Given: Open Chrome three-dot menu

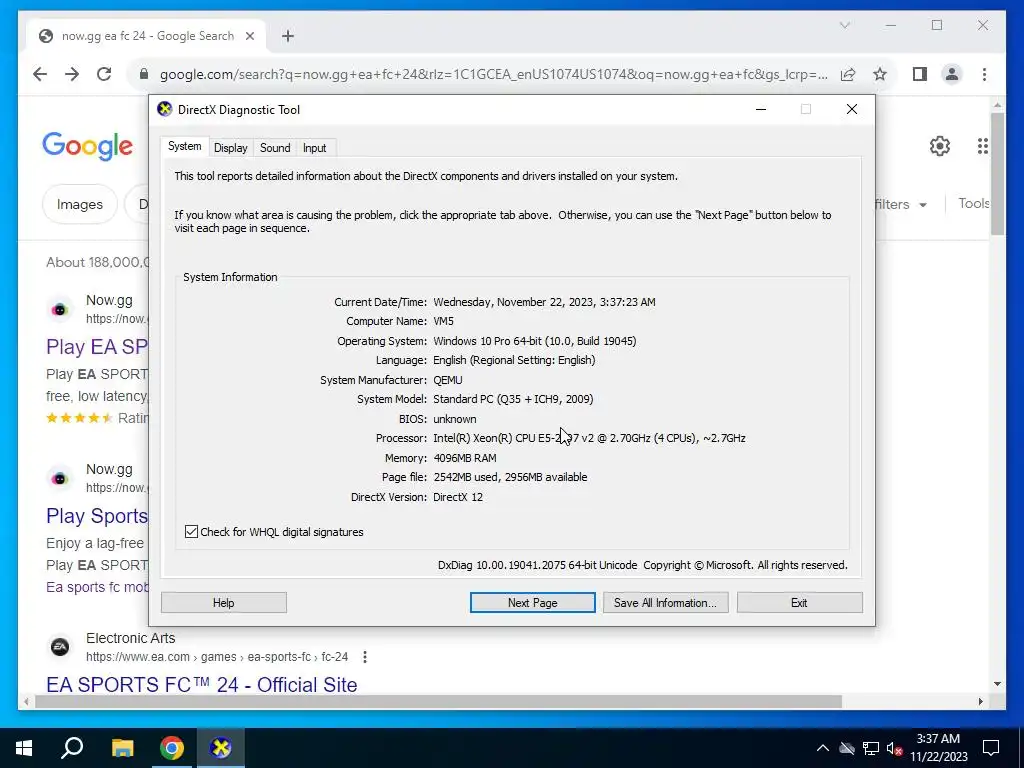Looking at the screenshot, I should pos(984,74).
